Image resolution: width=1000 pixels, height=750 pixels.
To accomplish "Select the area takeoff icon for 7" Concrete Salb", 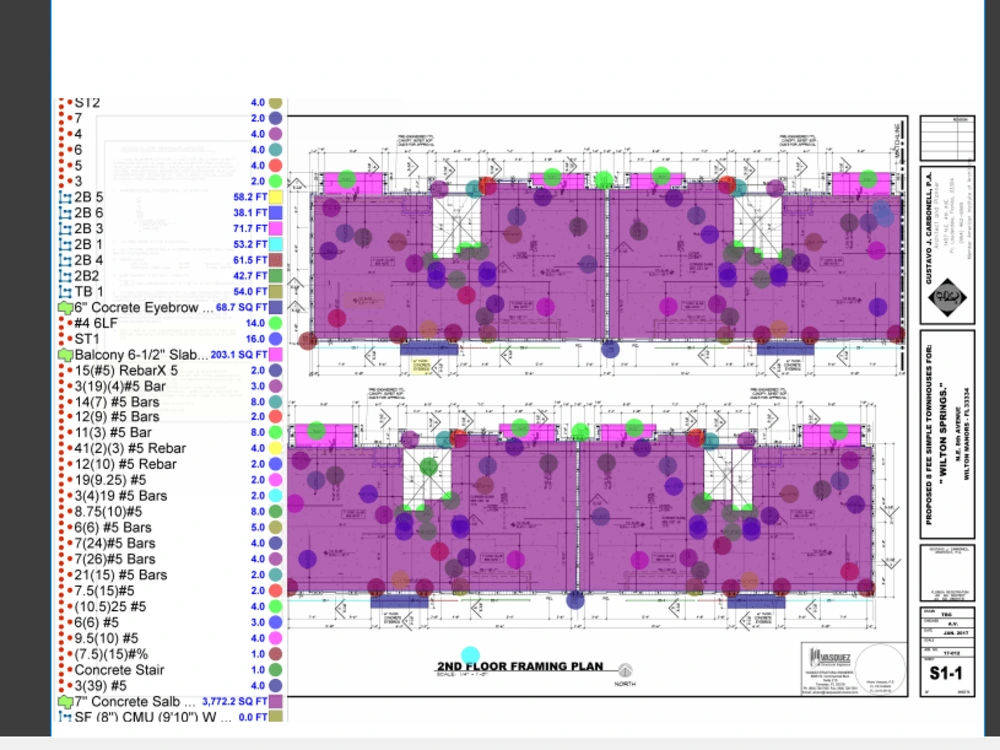I will [x=64, y=701].
